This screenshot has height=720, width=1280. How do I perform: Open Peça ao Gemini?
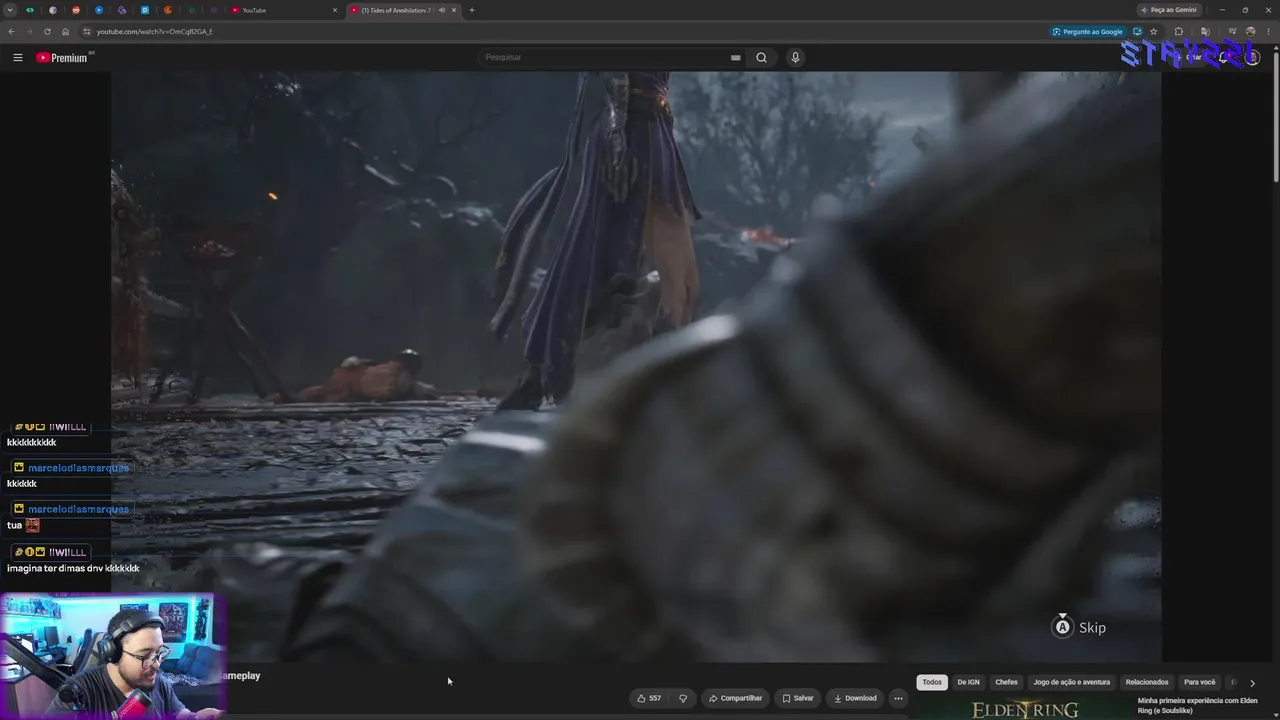[1168, 10]
